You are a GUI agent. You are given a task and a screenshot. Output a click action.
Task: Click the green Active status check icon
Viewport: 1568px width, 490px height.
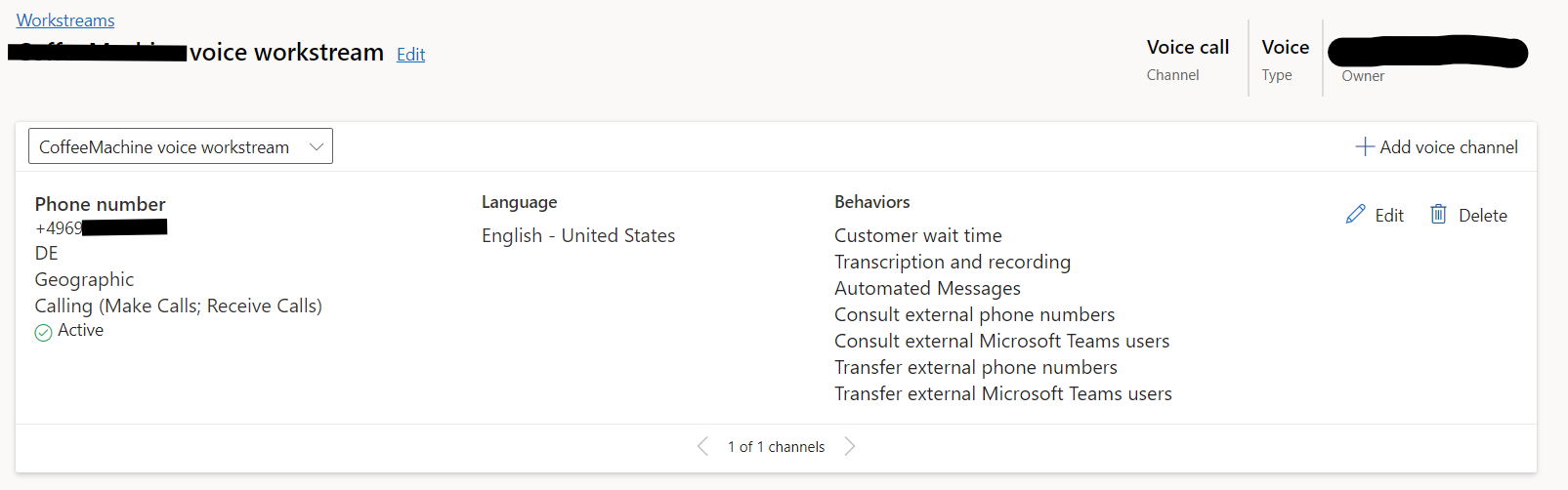pos(43,332)
